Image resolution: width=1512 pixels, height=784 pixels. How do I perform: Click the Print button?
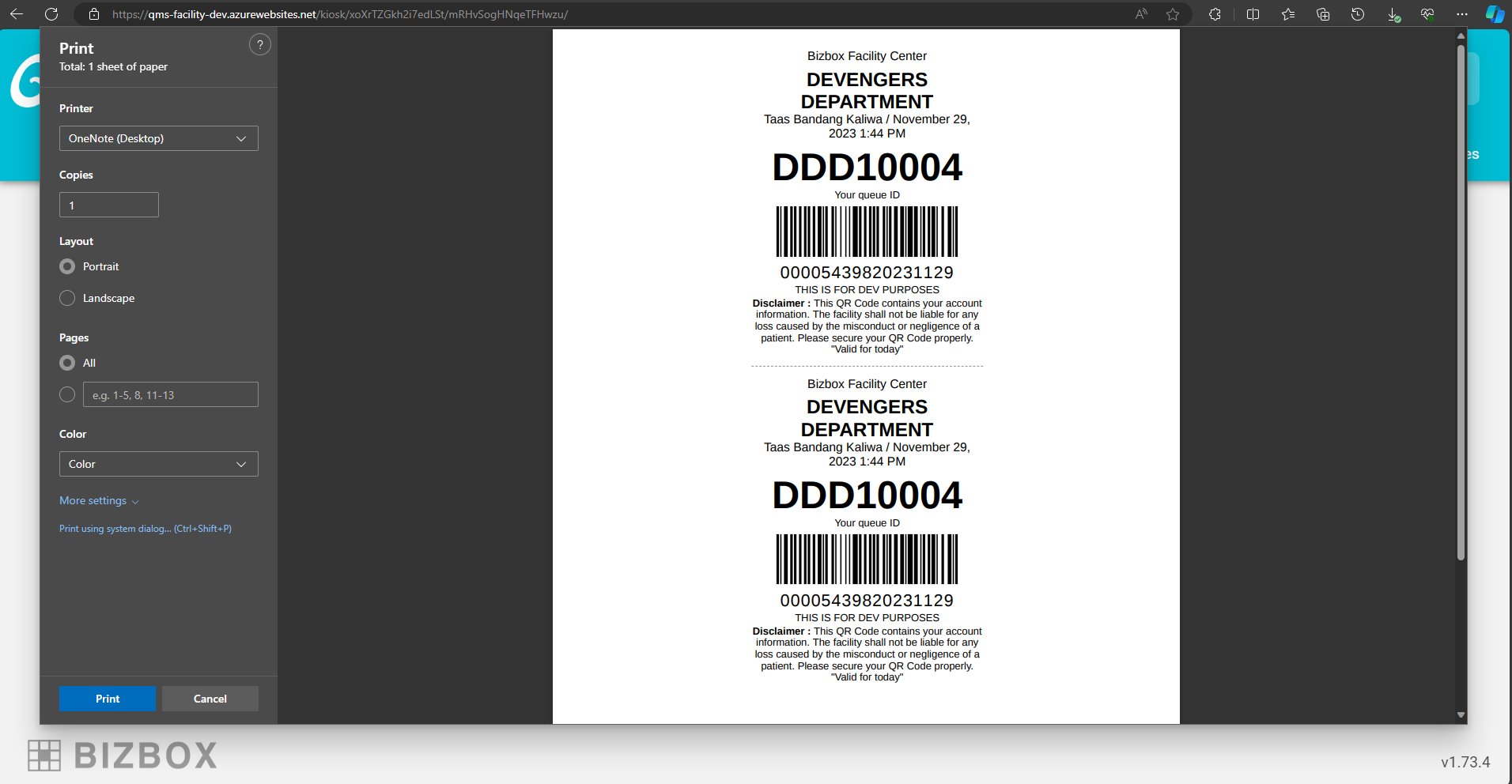[107, 699]
